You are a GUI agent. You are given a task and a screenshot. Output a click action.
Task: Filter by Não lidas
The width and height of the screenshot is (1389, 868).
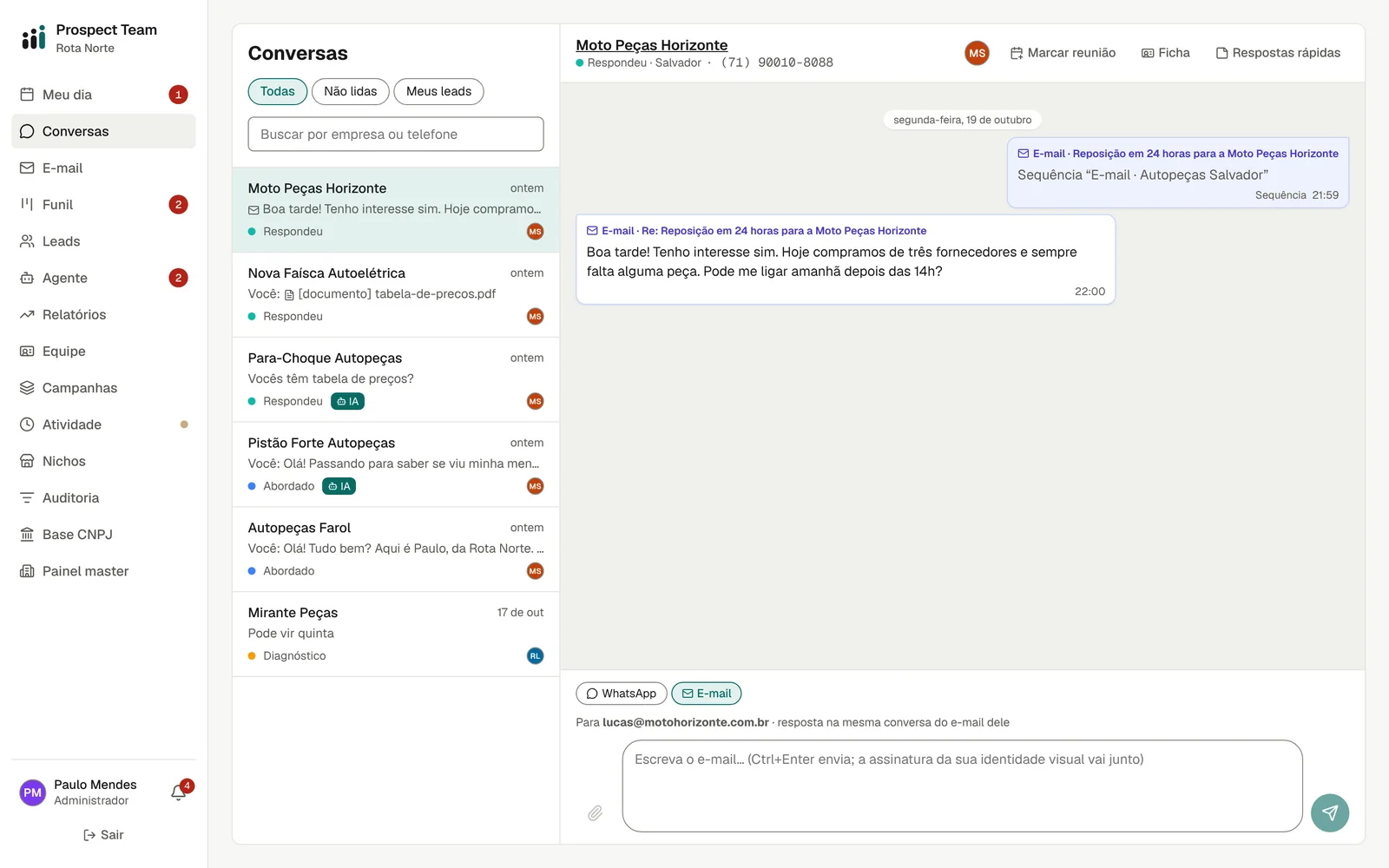click(x=351, y=91)
